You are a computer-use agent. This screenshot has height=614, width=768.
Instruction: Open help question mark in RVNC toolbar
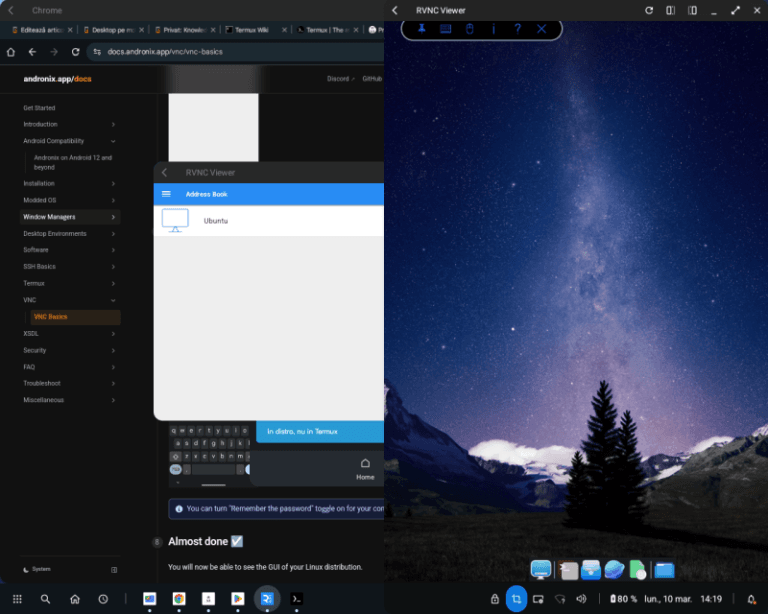(517, 29)
